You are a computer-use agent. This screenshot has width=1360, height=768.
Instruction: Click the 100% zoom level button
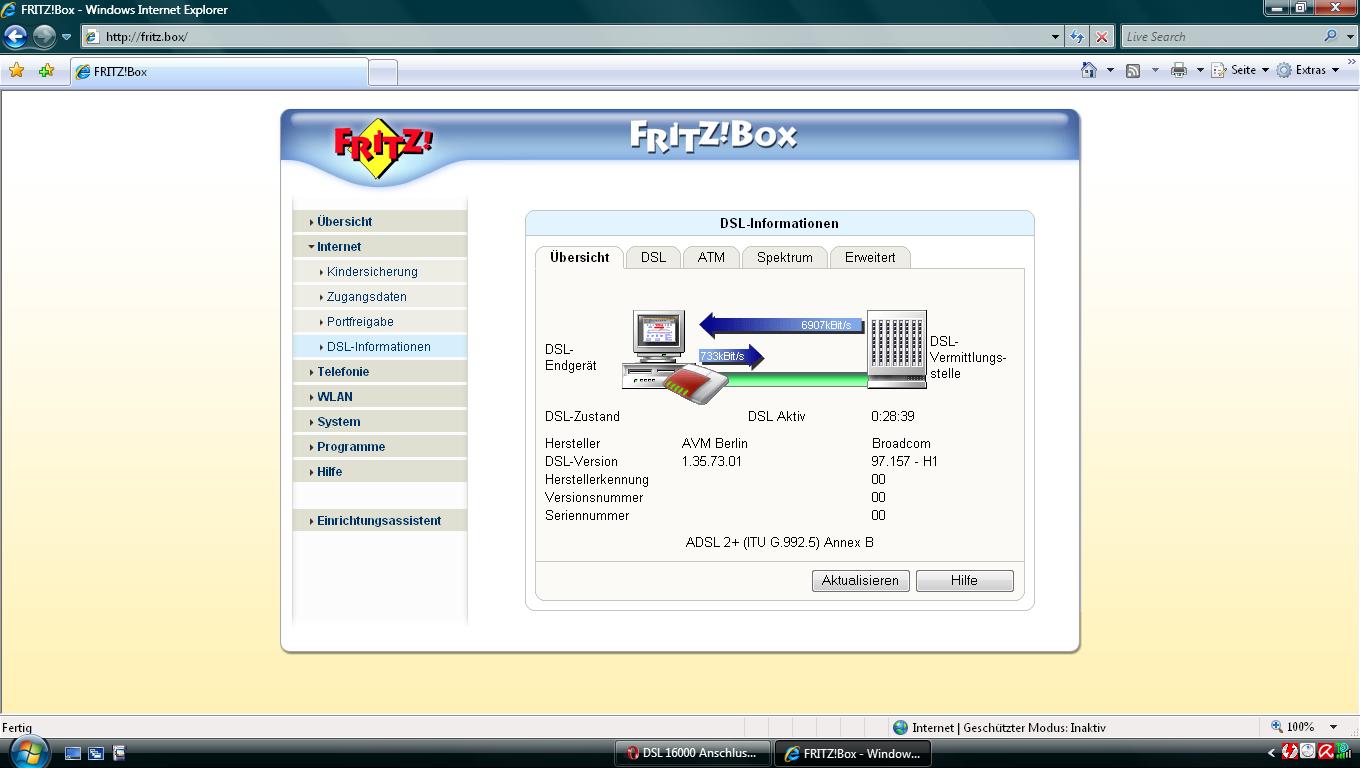pyautogui.click(x=1293, y=727)
